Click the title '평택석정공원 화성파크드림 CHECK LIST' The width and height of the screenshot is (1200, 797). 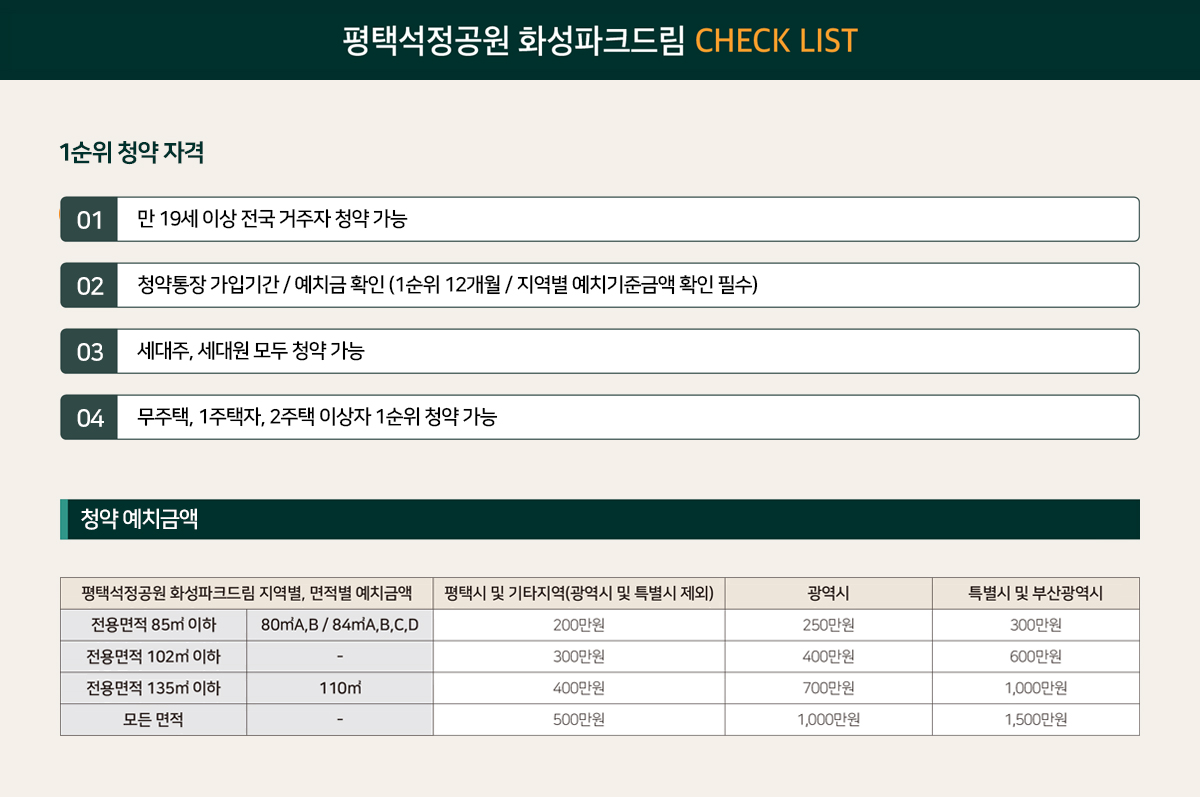tap(600, 40)
